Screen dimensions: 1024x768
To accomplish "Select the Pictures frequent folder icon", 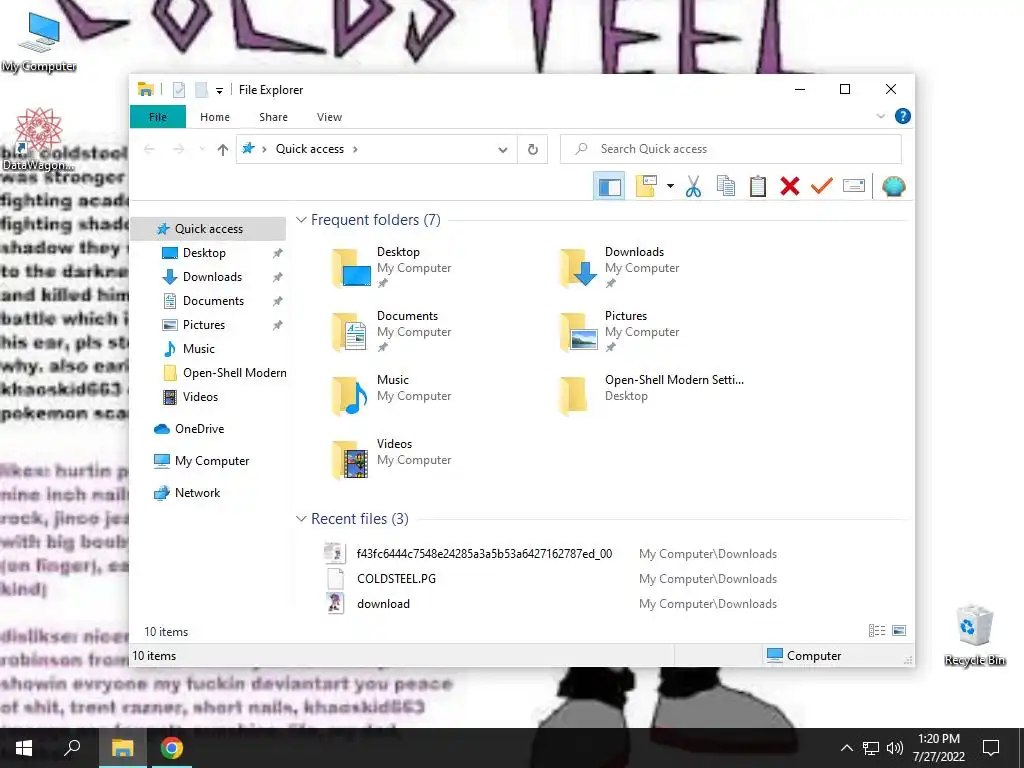I will [x=578, y=332].
